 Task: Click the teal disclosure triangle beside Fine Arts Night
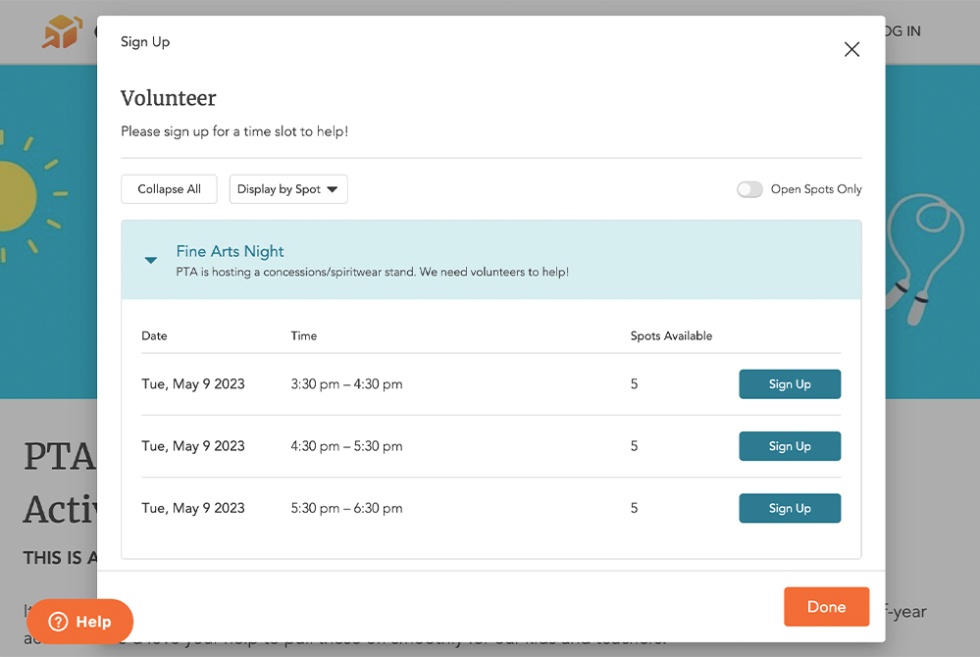click(150, 260)
